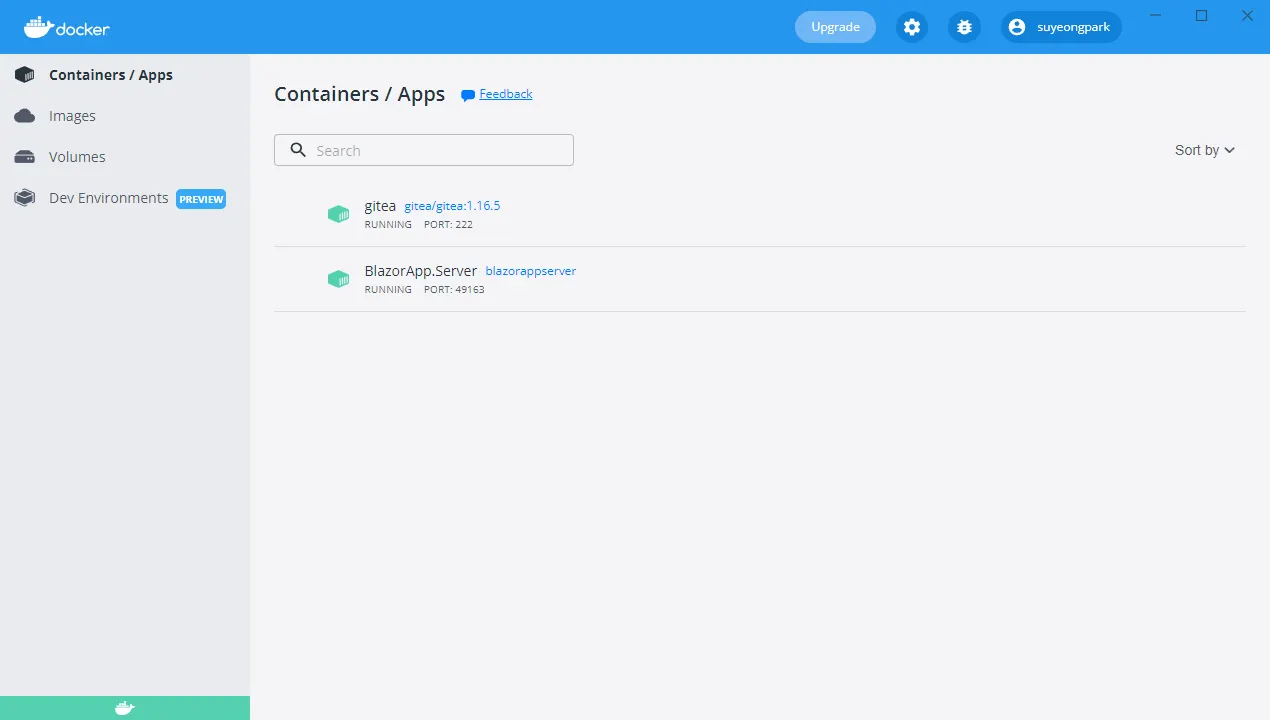Expand the Sort by dropdown
This screenshot has height=720, width=1270.
1205,150
